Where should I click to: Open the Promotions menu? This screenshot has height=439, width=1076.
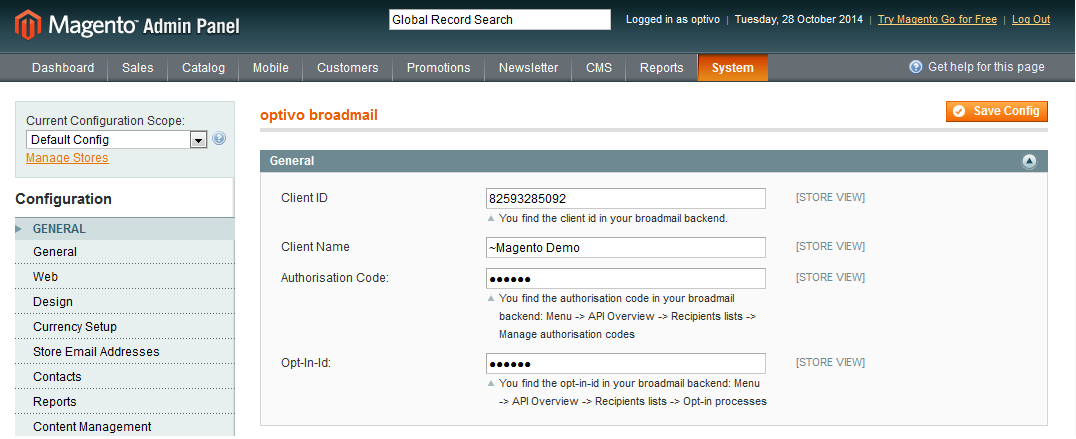438,68
